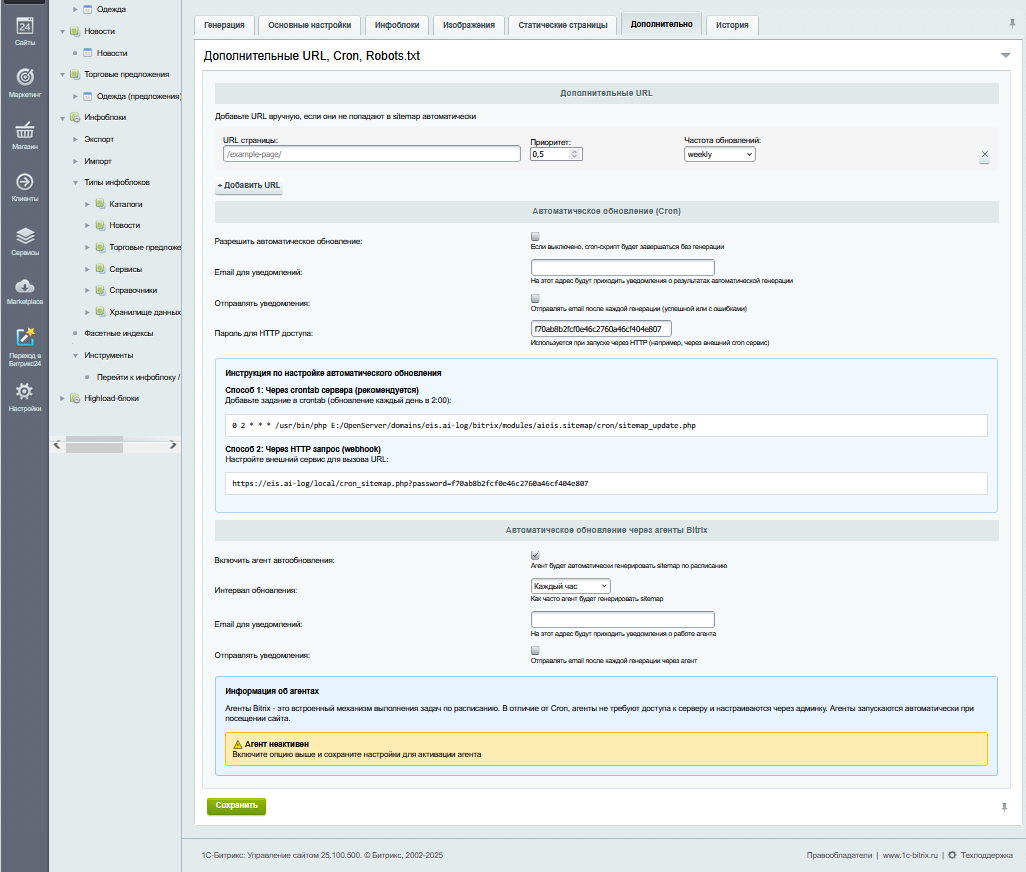Switch to the Инфоблоки tab
This screenshot has height=872, width=1026.
point(397,25)
